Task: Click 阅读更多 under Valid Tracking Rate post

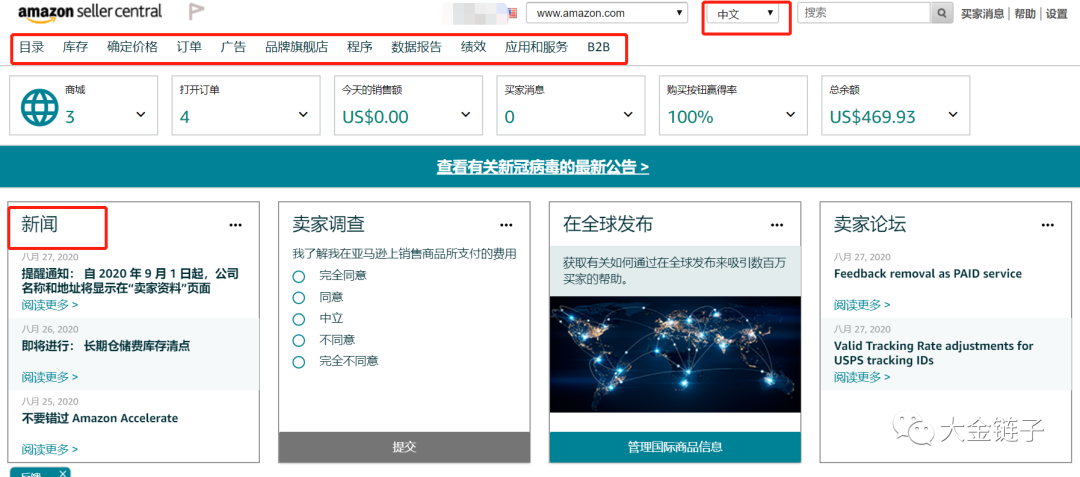Action: tap(862, 377)
